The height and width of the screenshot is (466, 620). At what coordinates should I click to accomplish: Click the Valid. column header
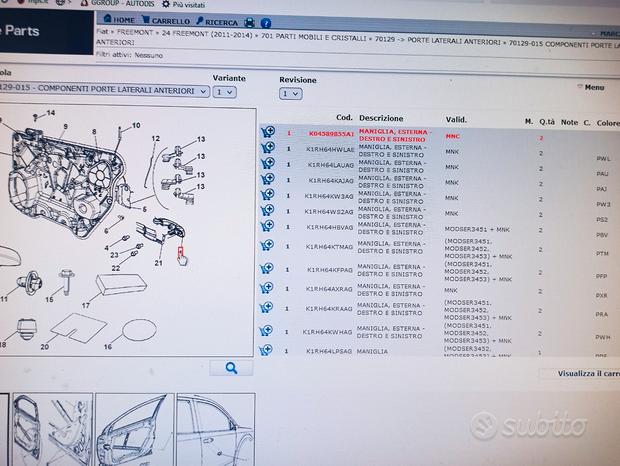[456, 119]
